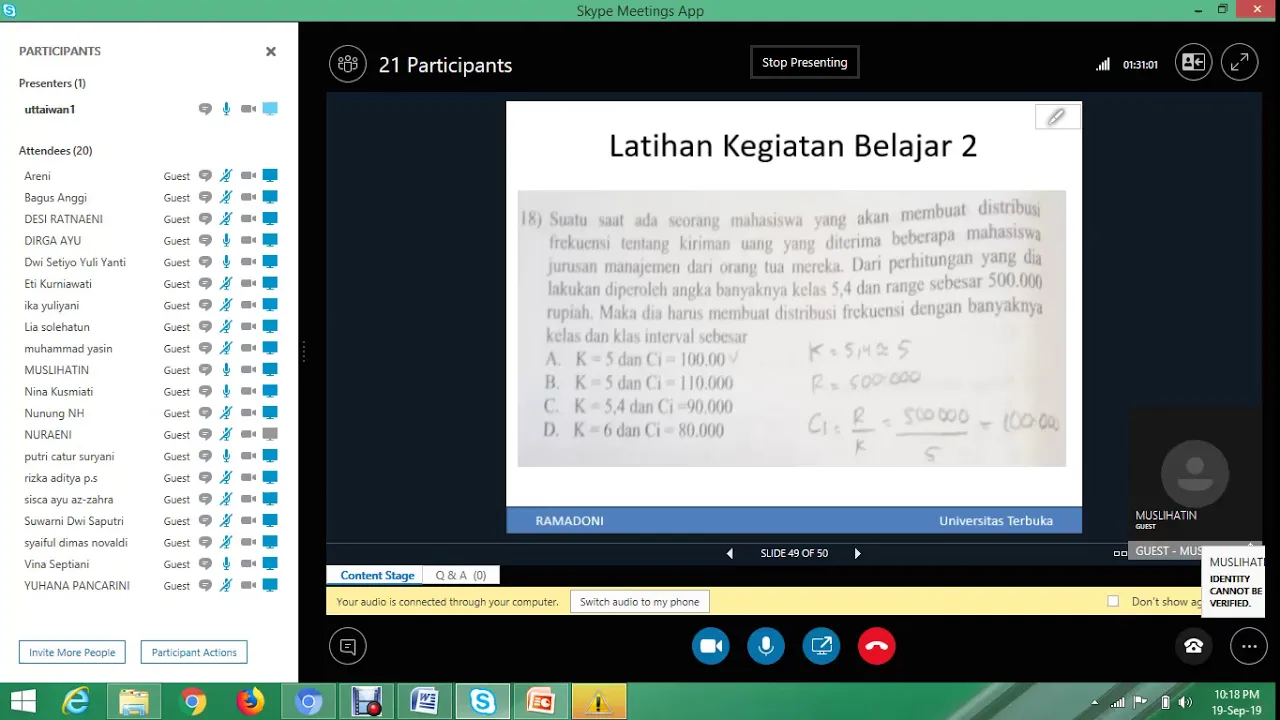
Task: Open the share content button
Action: tap(822, 646)
